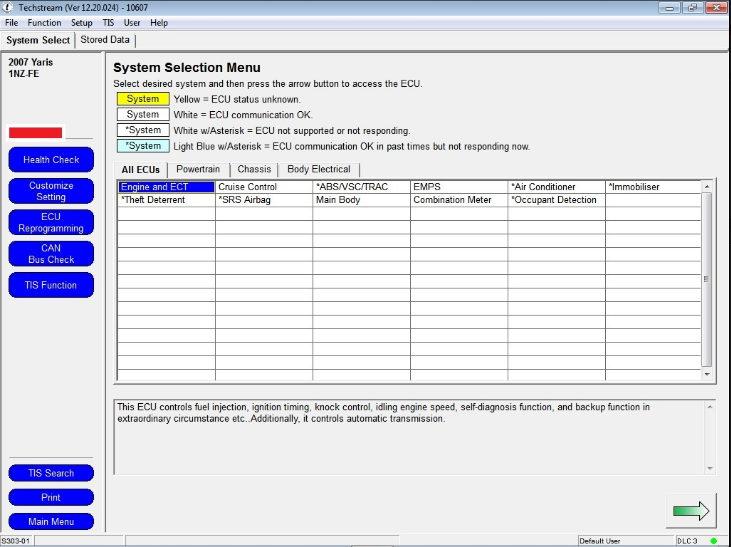This screenshot has height=547, width=731.
Task: Click the red status bar in sidebar
Action: pos(35,133)
